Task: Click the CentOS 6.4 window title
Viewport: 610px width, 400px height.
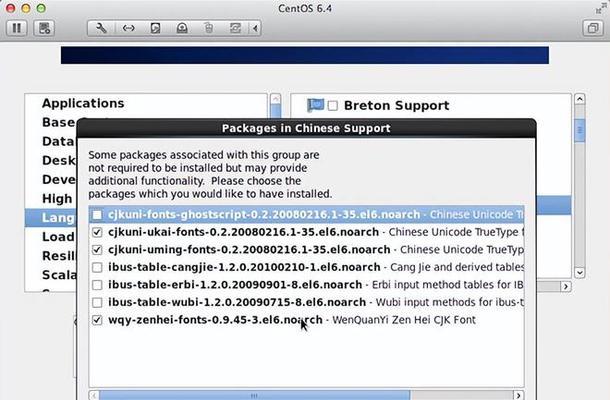Action: (x=305, y=9)
